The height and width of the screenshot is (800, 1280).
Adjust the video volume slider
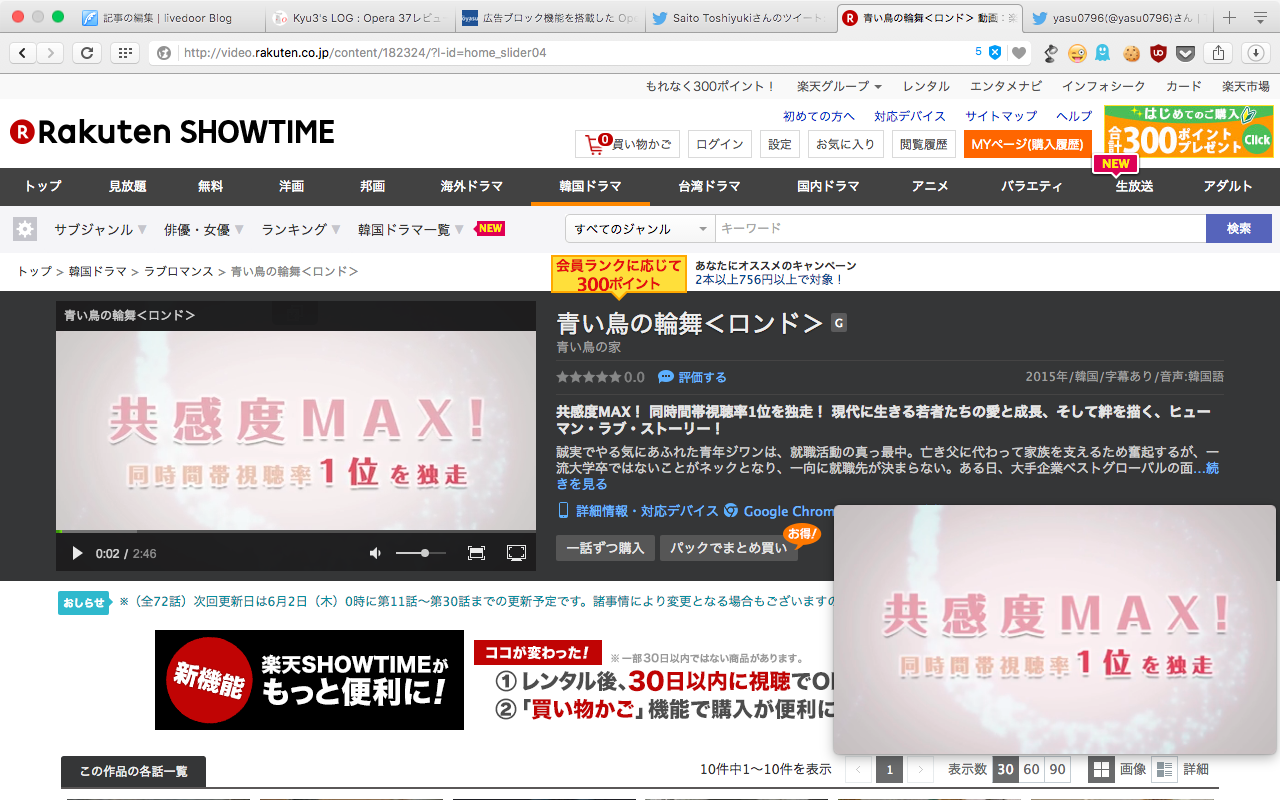pyautogui.click(x=421, y=553)
